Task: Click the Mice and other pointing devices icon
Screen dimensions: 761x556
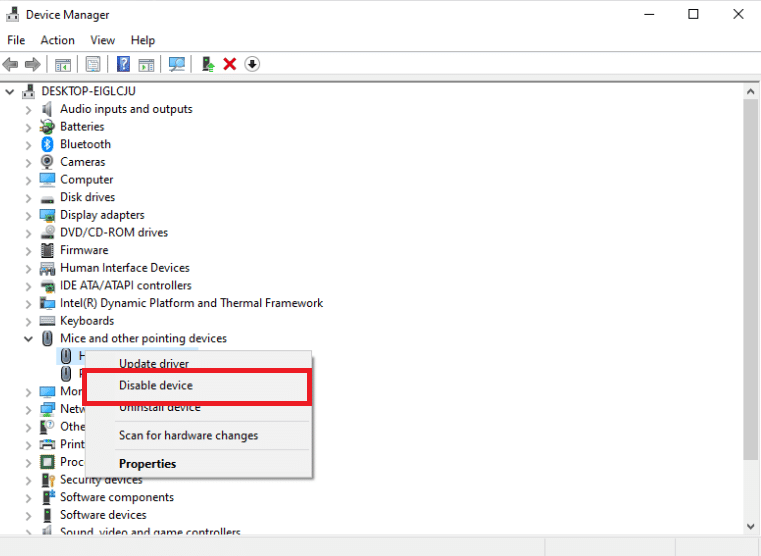Action: click(x=47, y=338)
